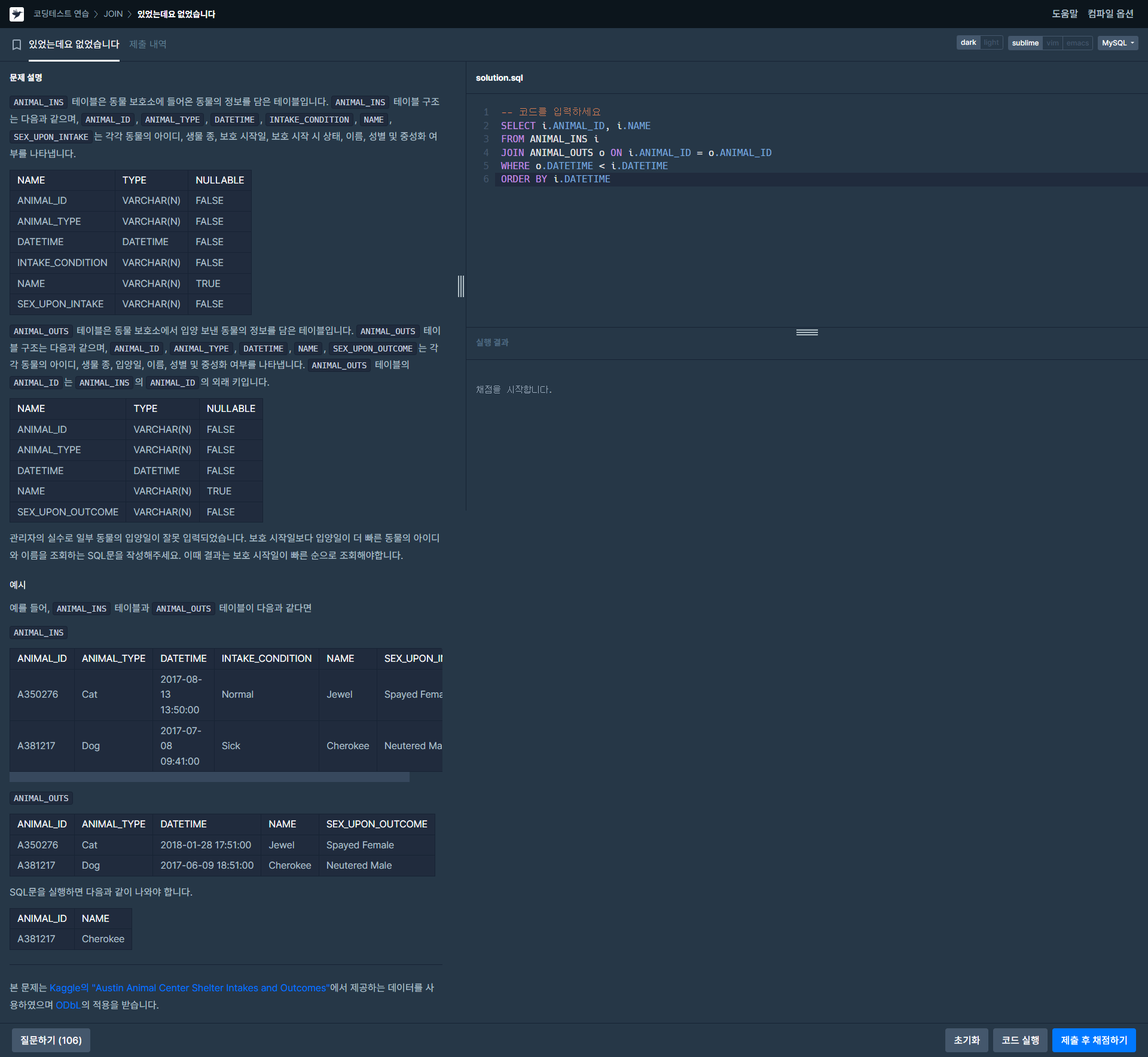Go to 코딩테스트 연습 breadcrumb

pos(61,14)
